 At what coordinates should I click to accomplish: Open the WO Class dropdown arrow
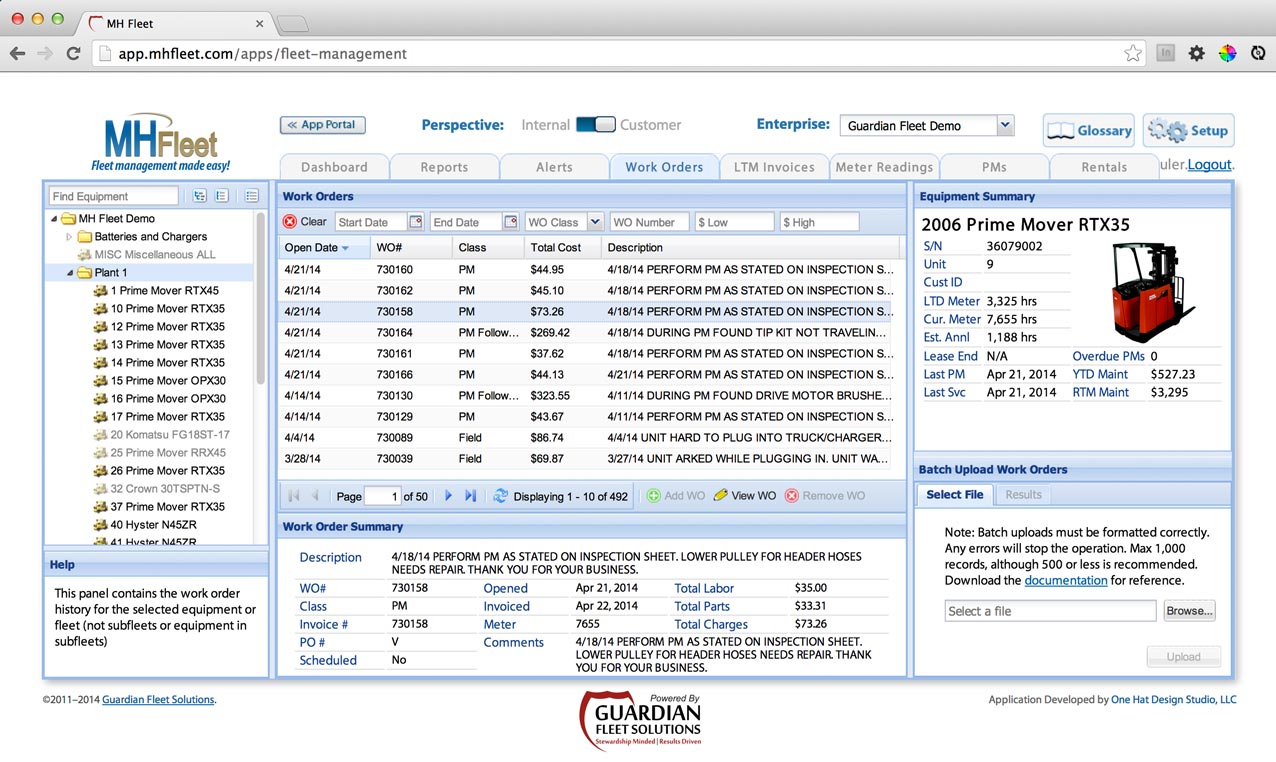[595, 222]
